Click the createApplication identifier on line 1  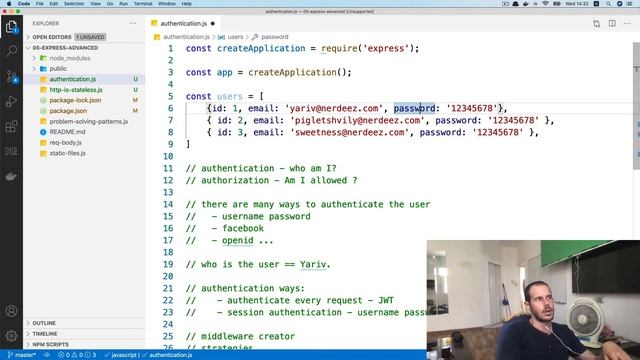click(x=261, y=48)
